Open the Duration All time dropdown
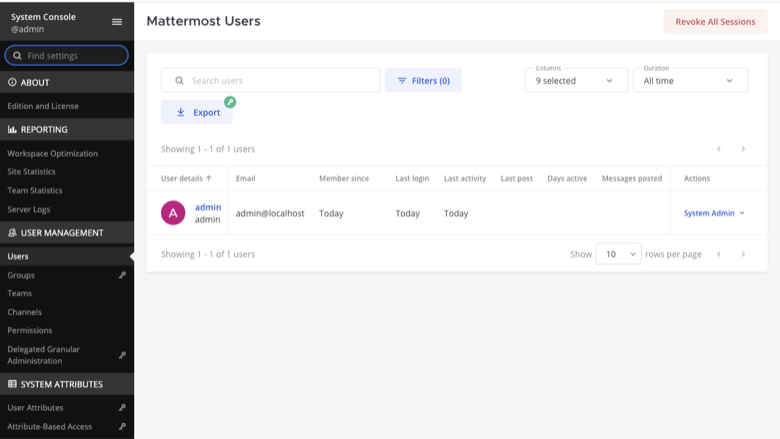Screen dimensions: 780x439 tap(690, 81)
